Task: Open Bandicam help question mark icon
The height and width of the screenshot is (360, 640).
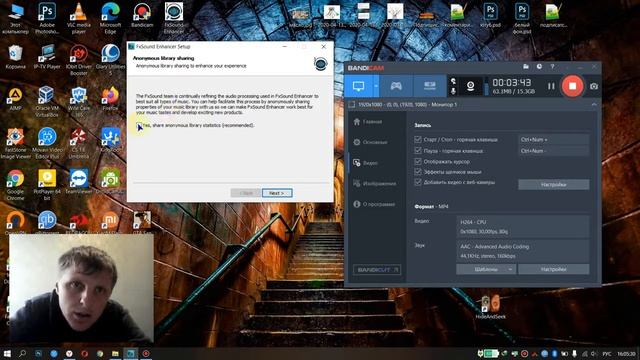Action: pyautogui.click(x=552, y=67)
